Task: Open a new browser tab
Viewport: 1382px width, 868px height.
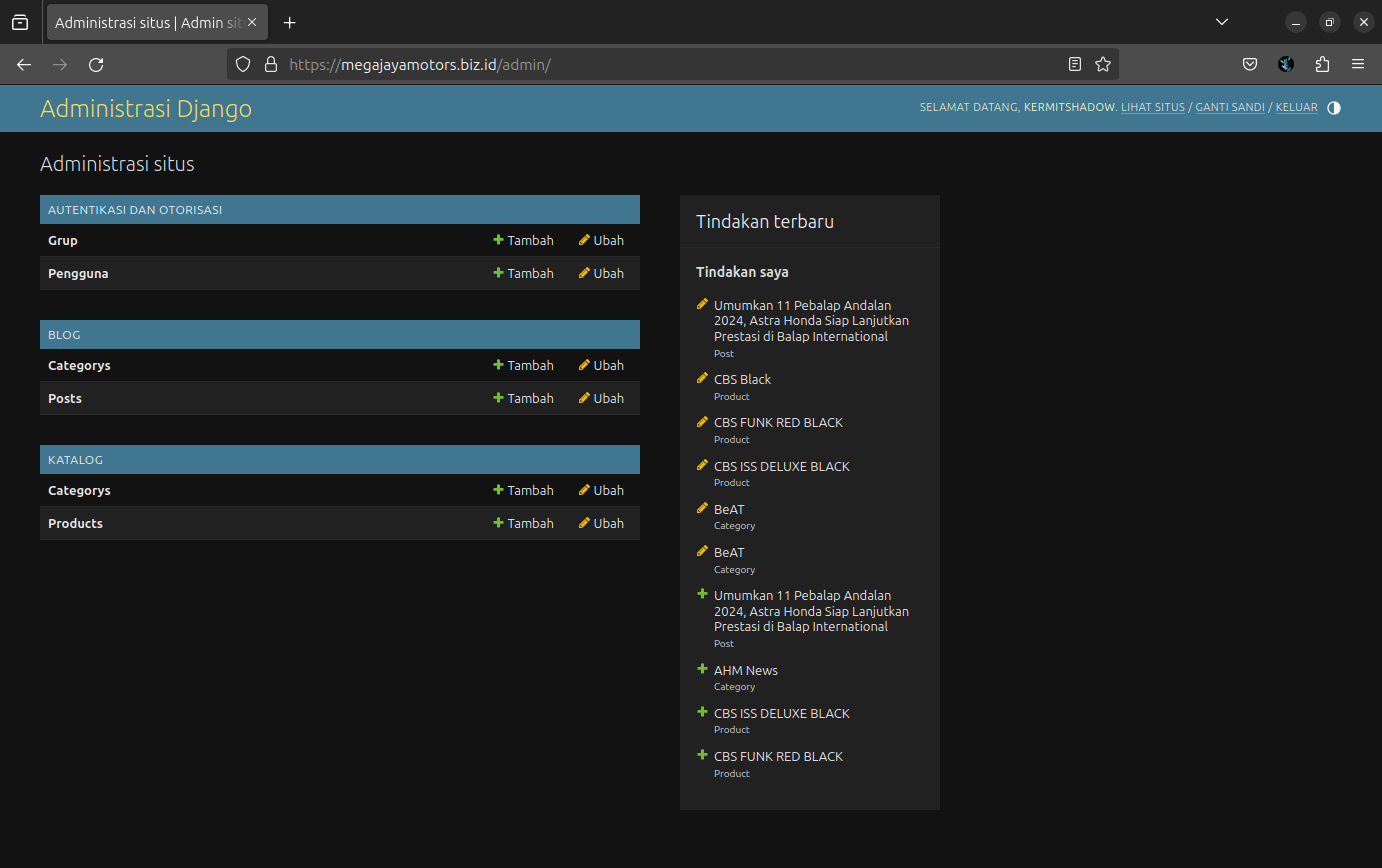Action: 290,23
